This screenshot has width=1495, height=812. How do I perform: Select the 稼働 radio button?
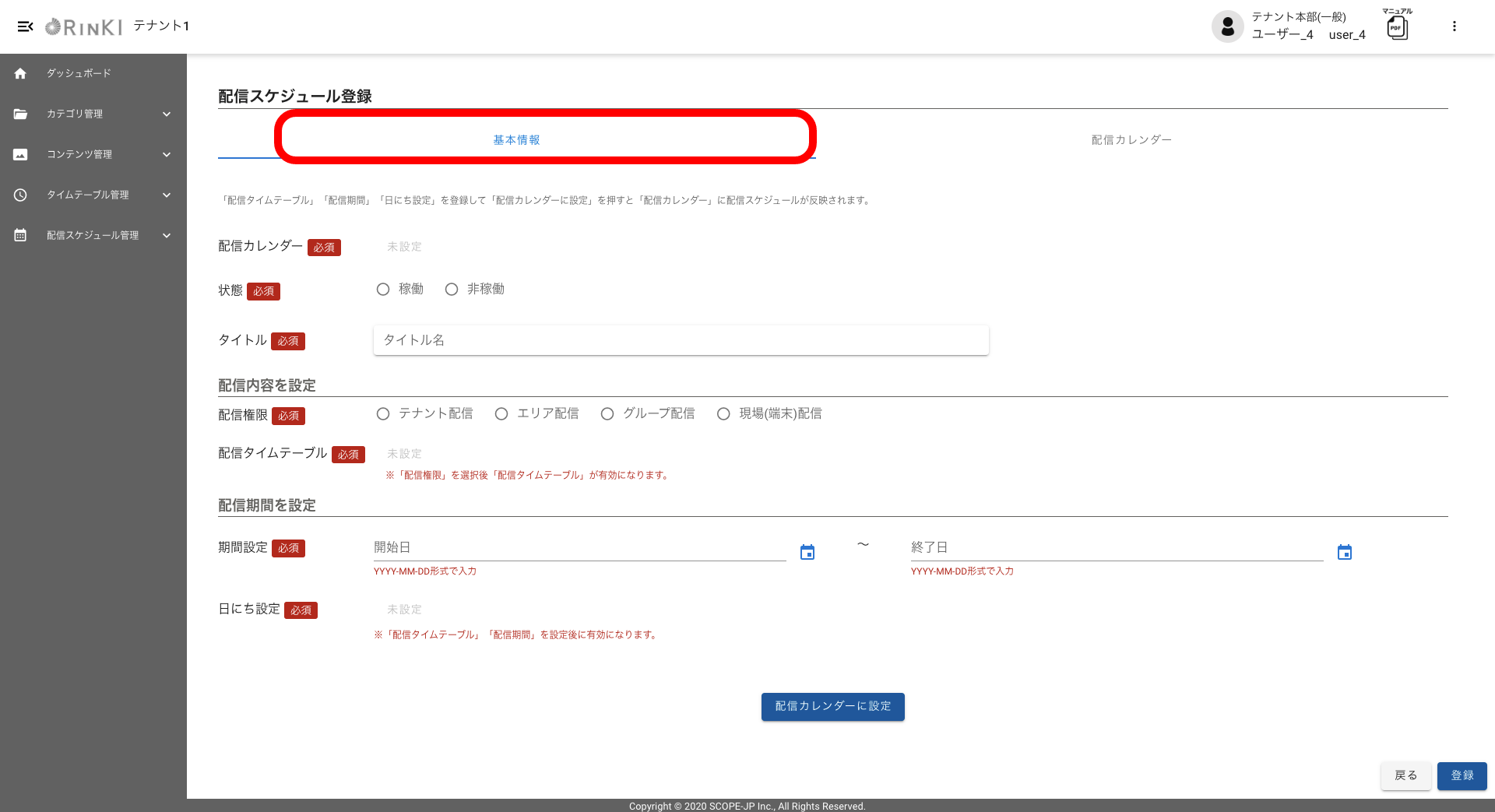pos(383,290)
